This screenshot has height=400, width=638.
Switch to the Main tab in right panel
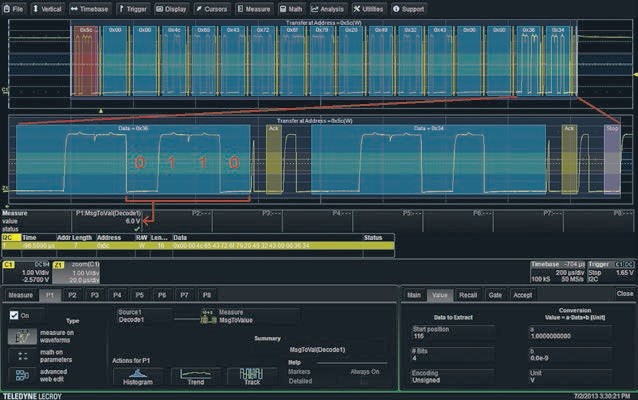[x=414, y=295]
